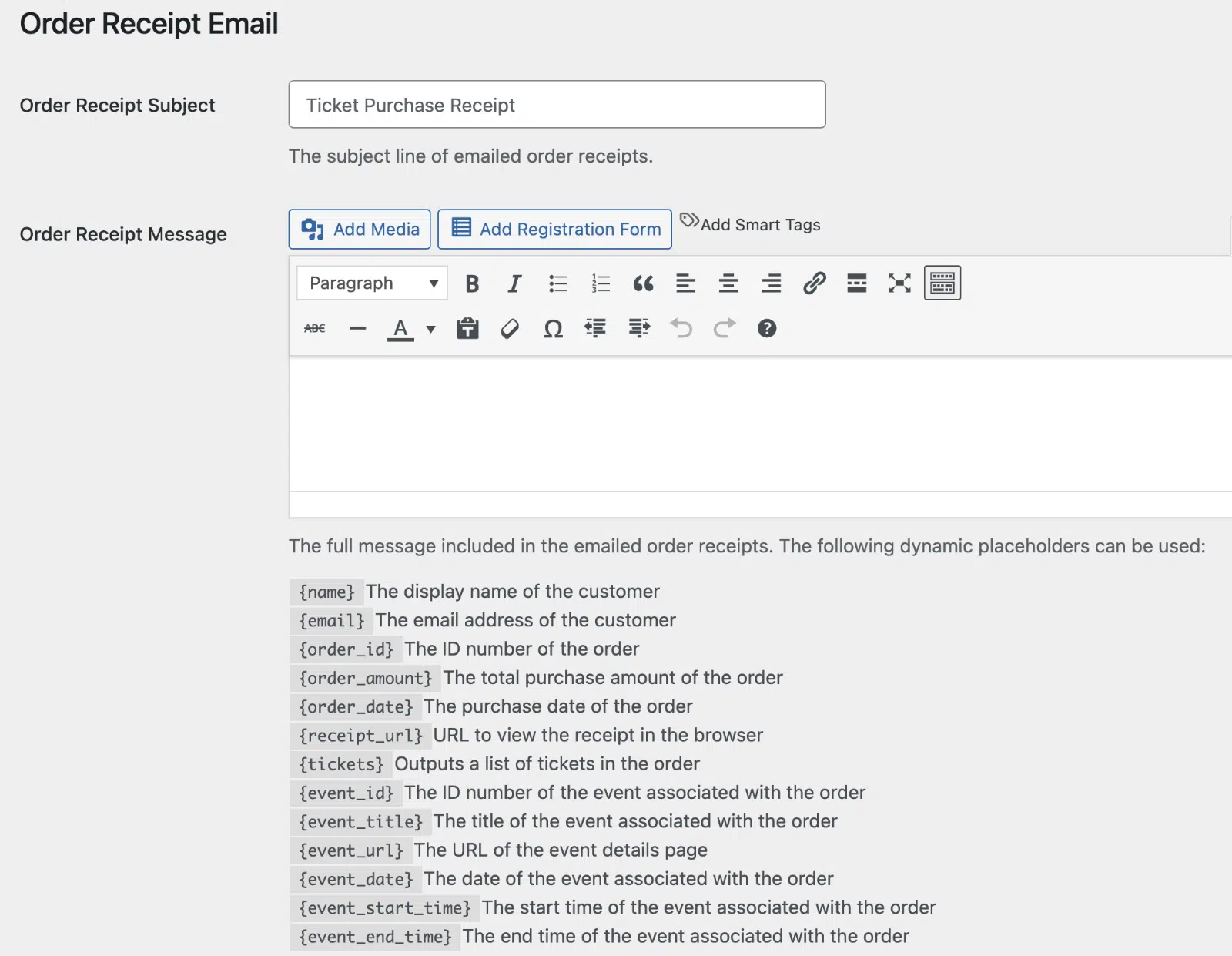
Task: Insert a numbered list
Action: (x=601, y=283)
